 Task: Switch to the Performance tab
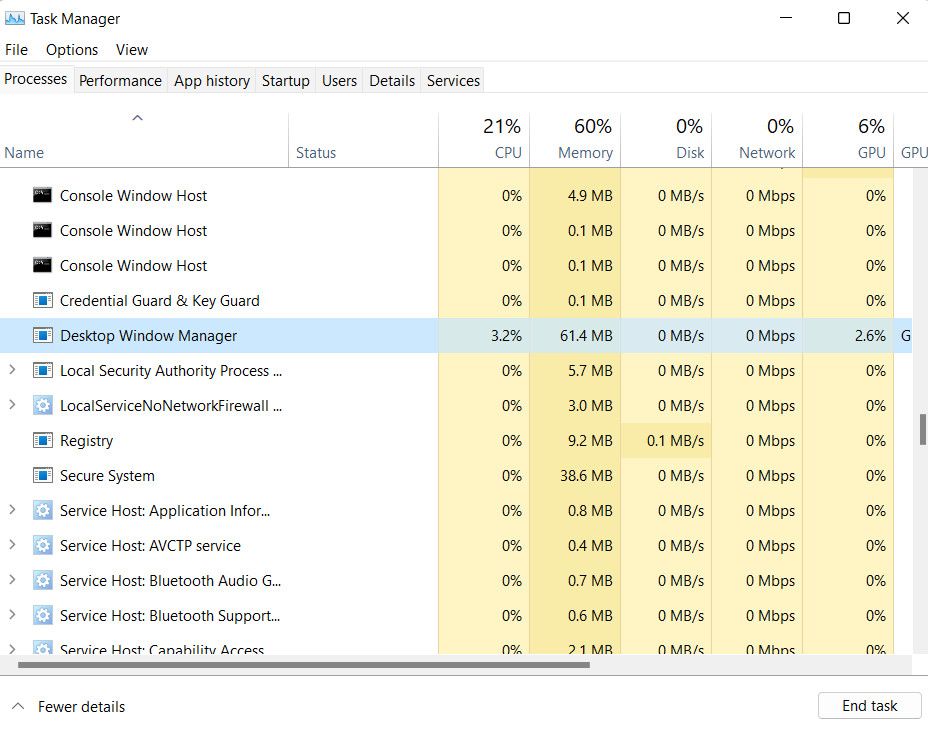point(120,80)
